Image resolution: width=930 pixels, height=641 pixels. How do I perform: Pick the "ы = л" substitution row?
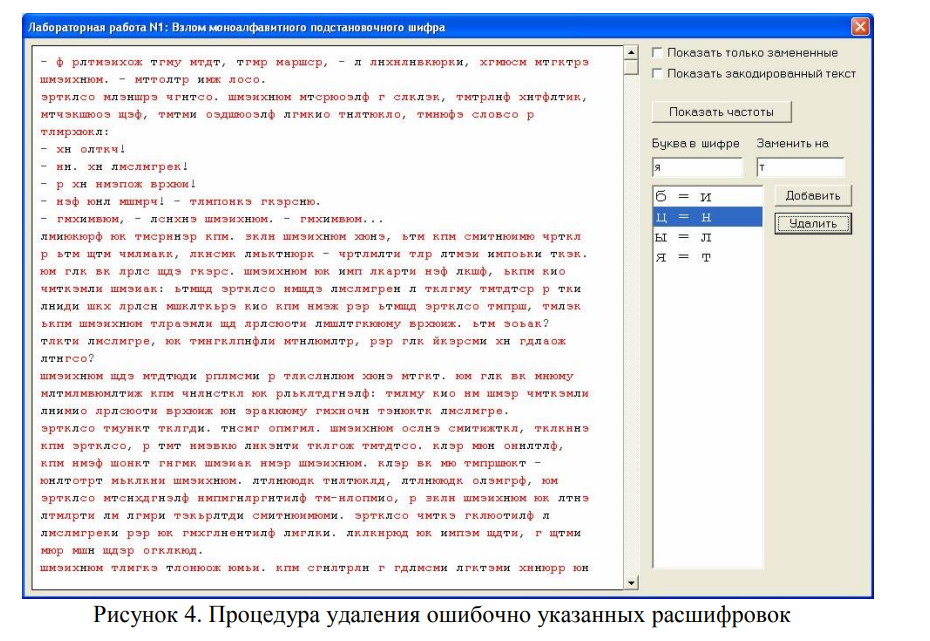point(706,237)
